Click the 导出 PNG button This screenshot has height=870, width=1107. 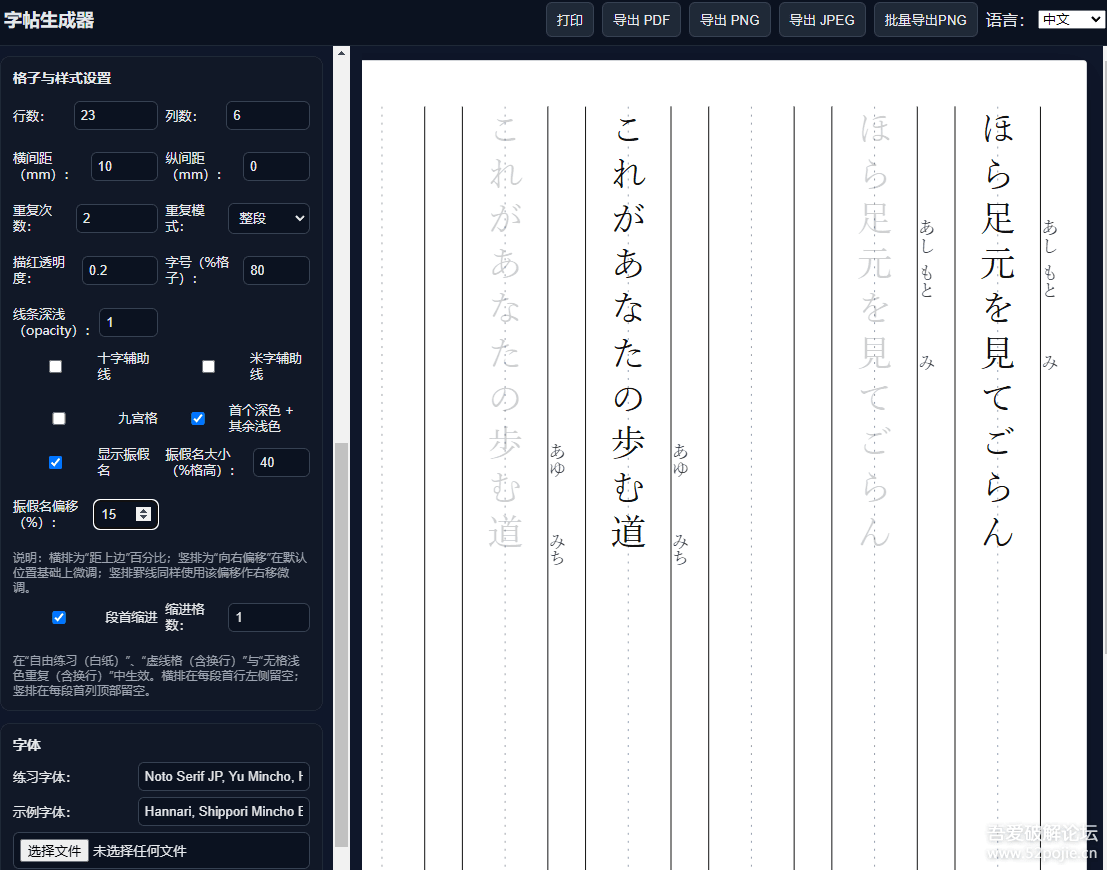pos(729,20)
